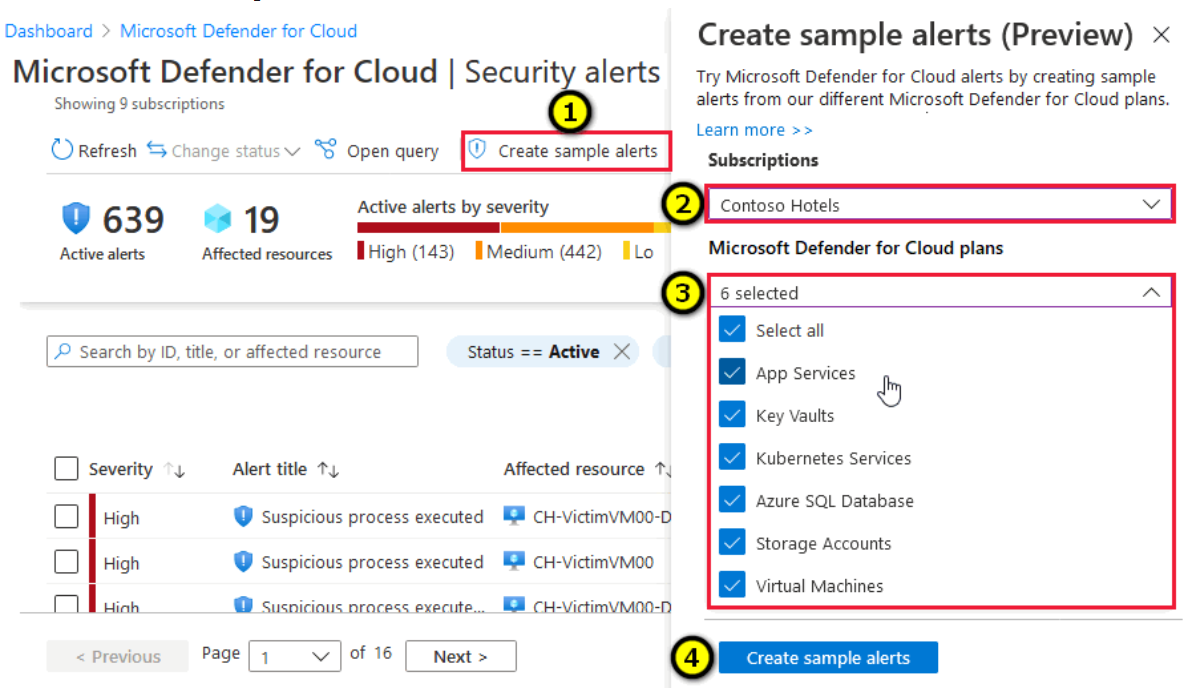Select the Open query icon
1189x690 pixels.
(325, 150)
